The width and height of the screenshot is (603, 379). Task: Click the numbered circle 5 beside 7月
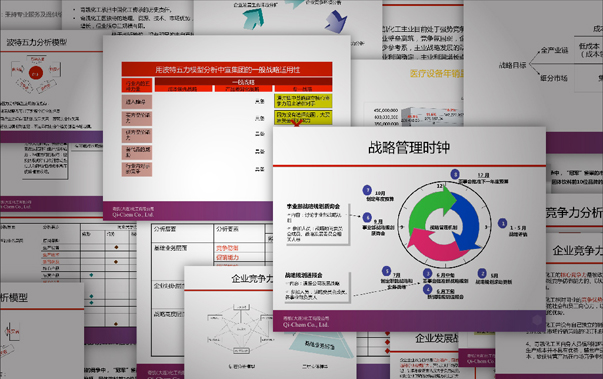tap(386, 271)
